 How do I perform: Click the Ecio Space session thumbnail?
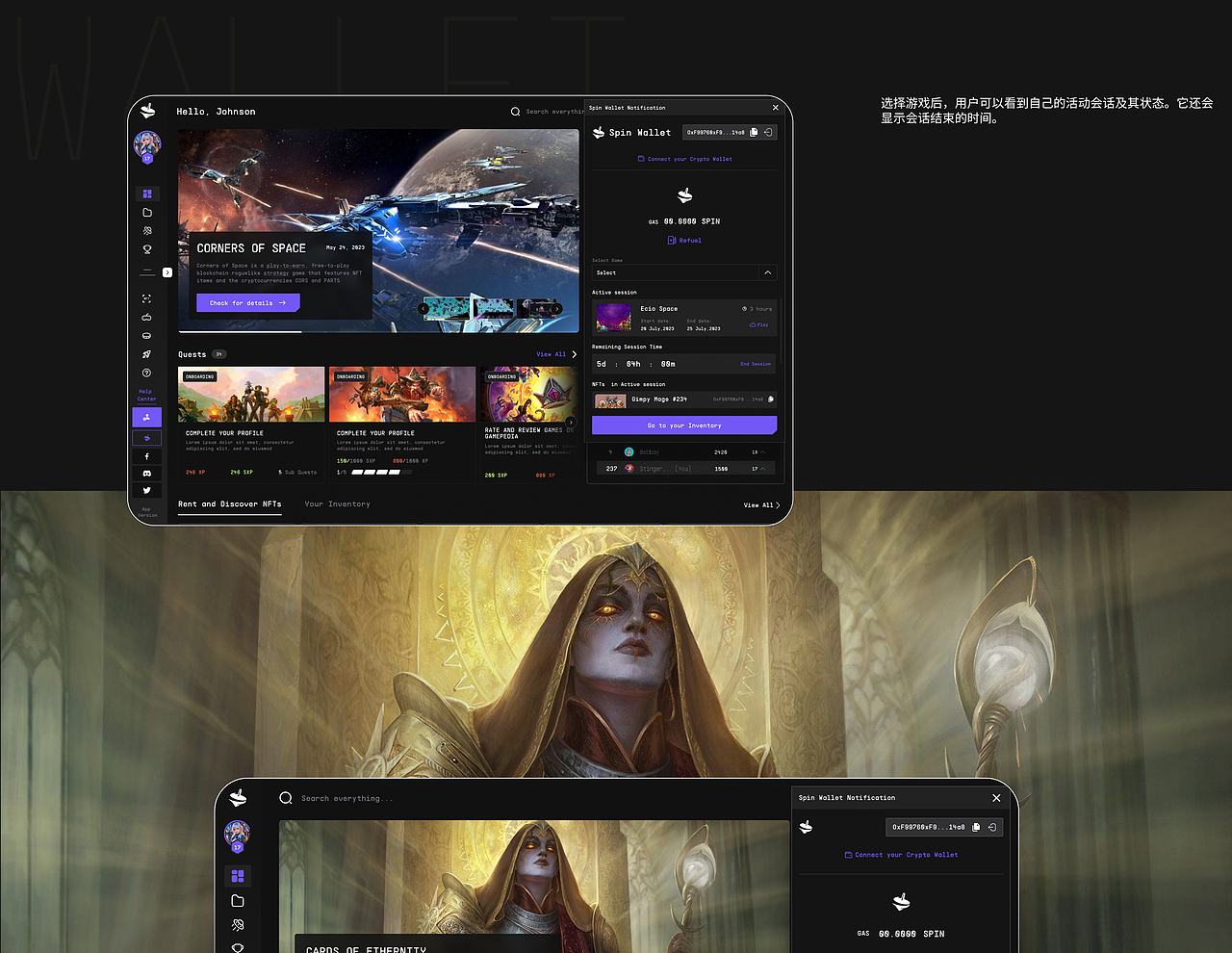(x=613, y=317)
